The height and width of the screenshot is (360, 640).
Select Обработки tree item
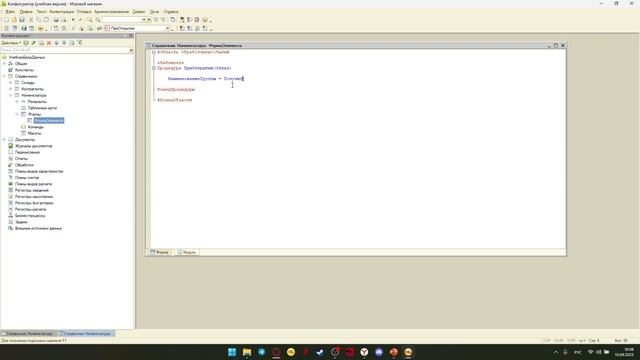pyautogui.click(x=24, y=165)
